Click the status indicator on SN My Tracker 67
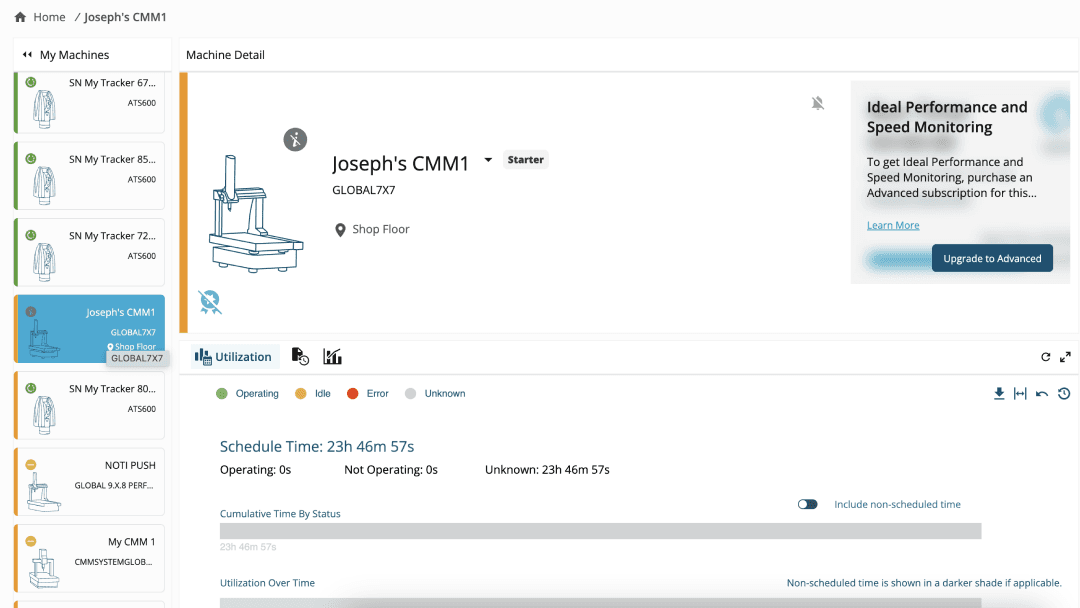 pyautogui.click(x=31, y=83)
